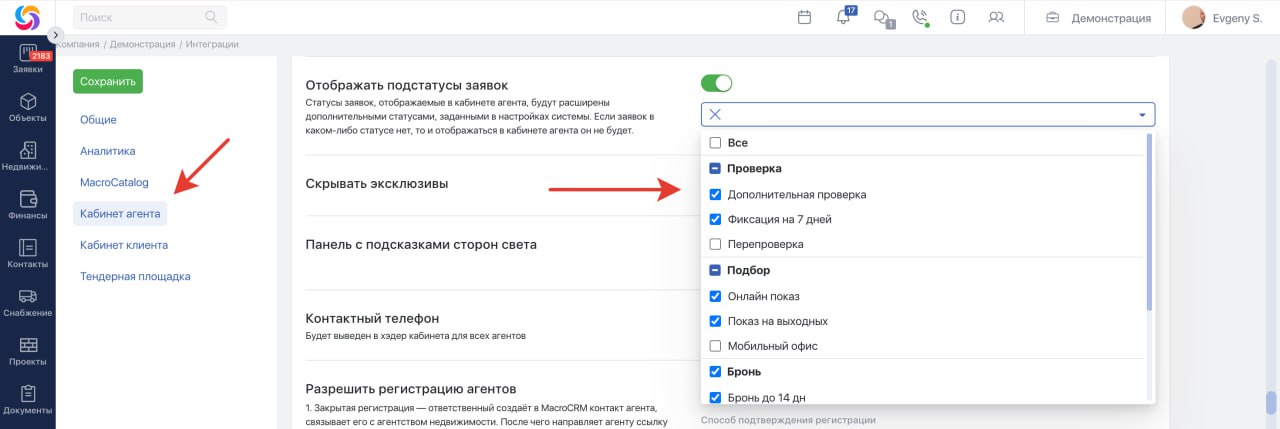
Task: Open notifications bell icon
Action: coord(843,17)
